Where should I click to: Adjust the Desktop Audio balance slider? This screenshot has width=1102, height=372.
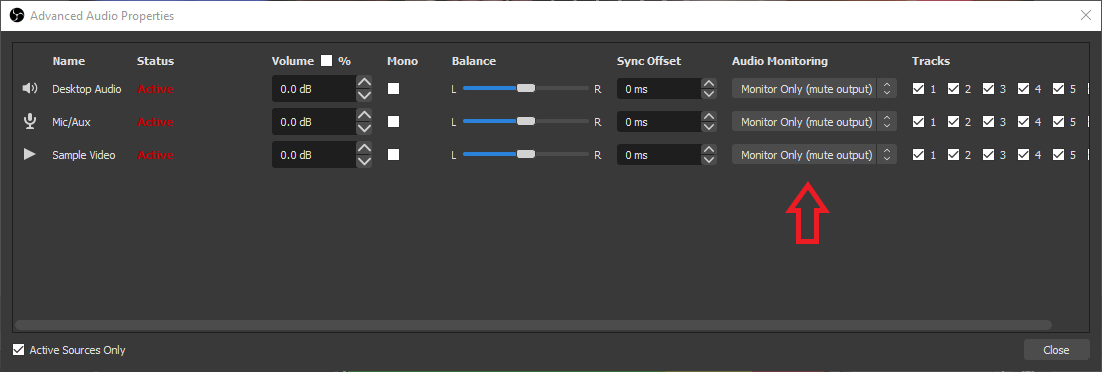coord(526,89)
